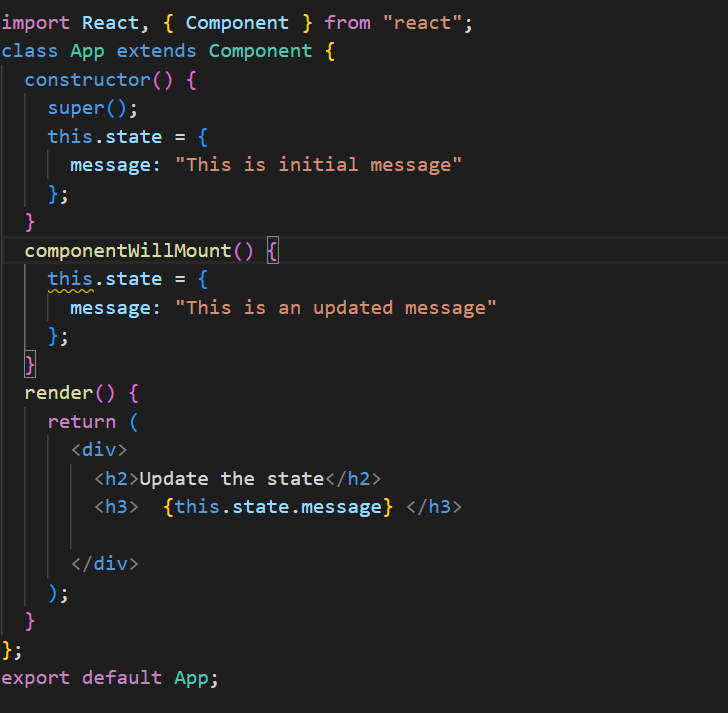
Task: Place cursor in "This is an updated message" string
Action: [336, 307]
